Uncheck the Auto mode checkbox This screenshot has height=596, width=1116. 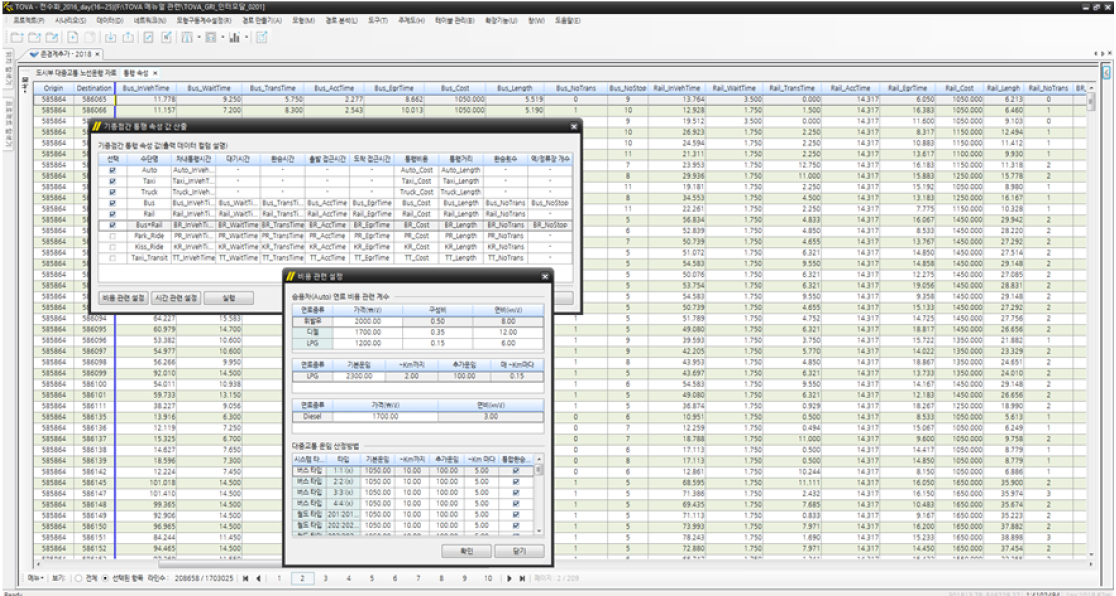pos(112,171)
